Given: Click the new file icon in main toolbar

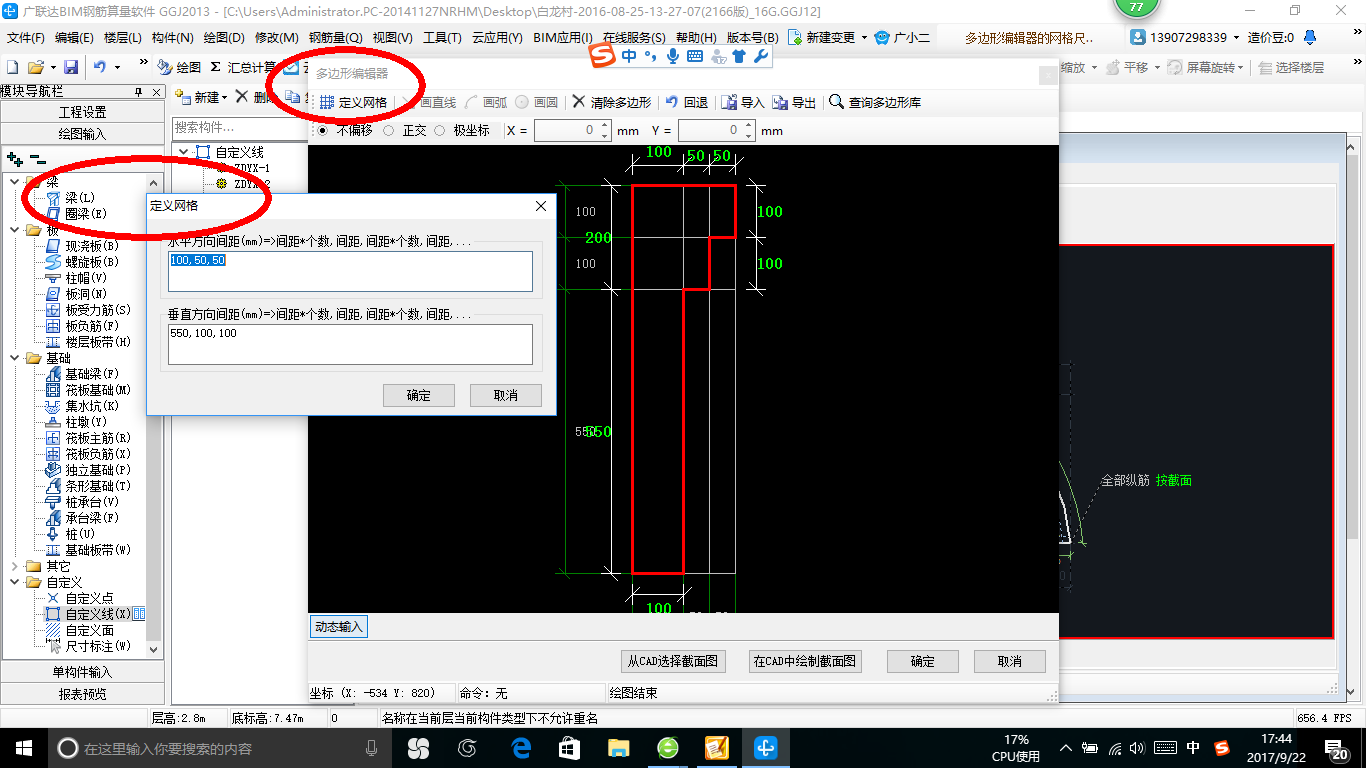Looking at the screenshot, I should pyautogui.click(x=12, y=67).
